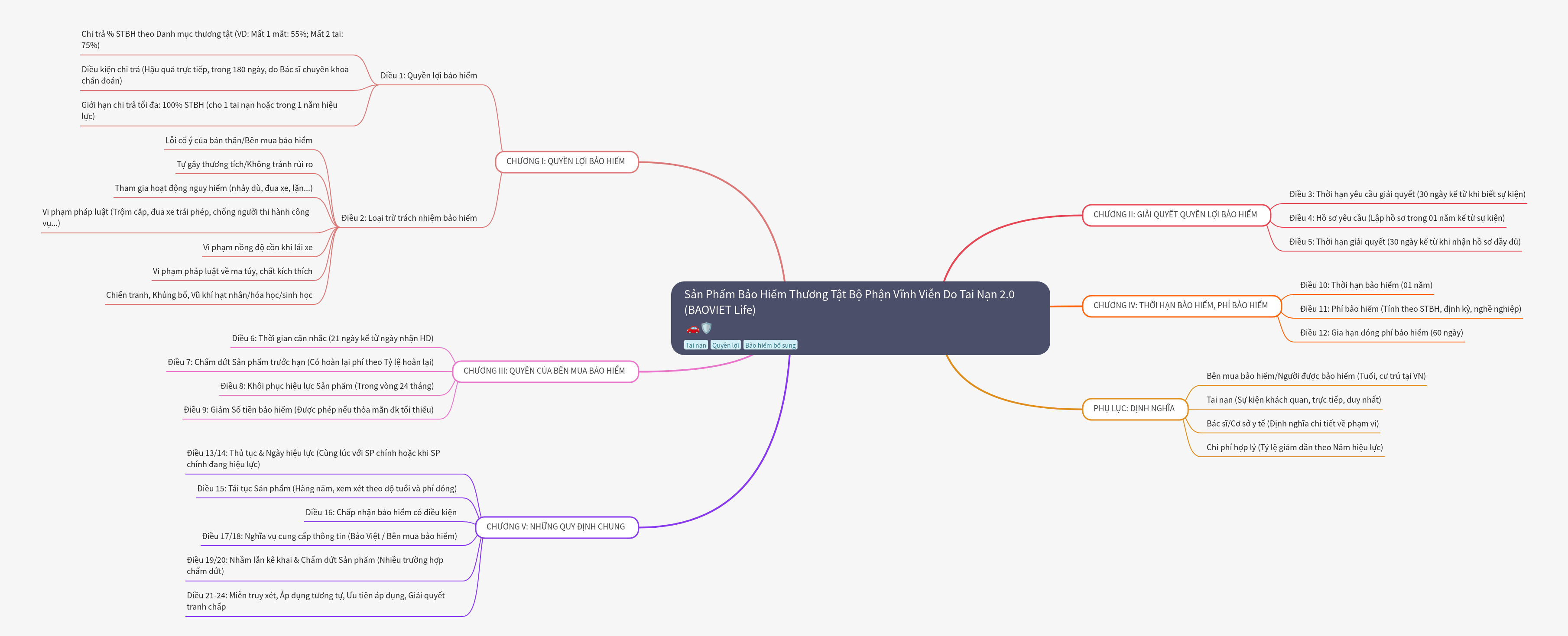1568x636 pixels.
Task: Click the shield emoji in central node
Action: pos(706,328)
